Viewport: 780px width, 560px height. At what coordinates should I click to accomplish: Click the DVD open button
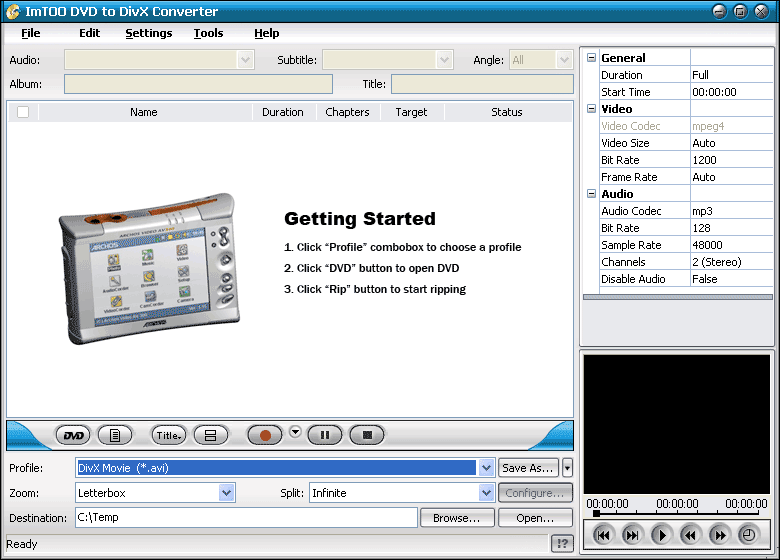click(x=73, y=436)
